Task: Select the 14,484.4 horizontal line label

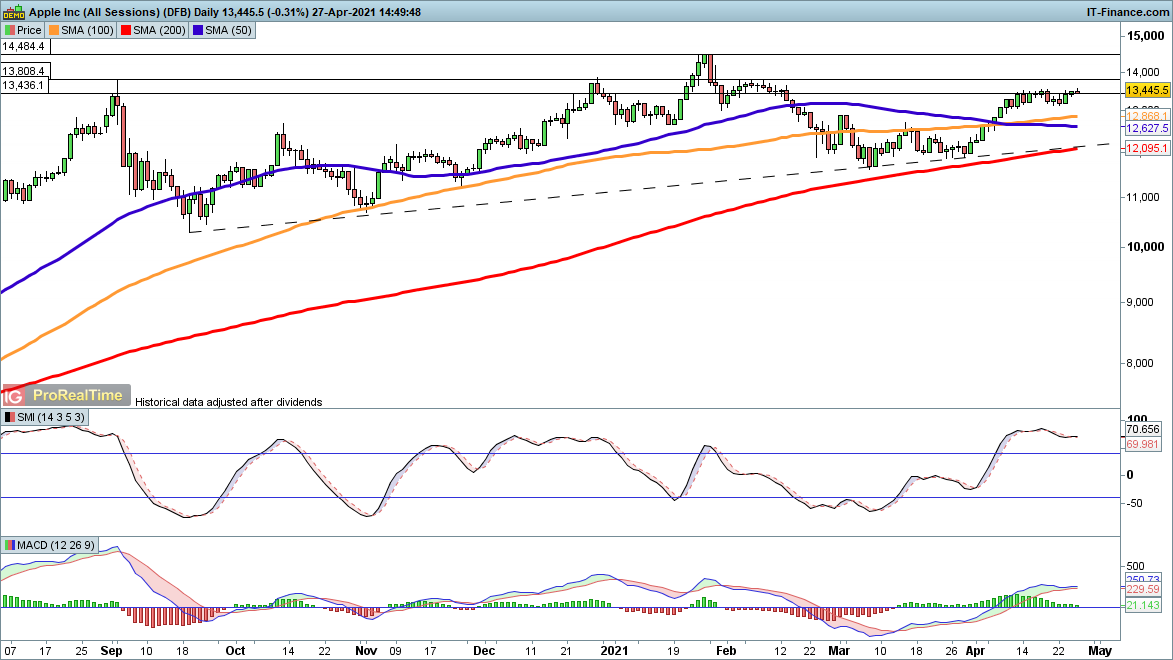Action: [x=25, y=47]
